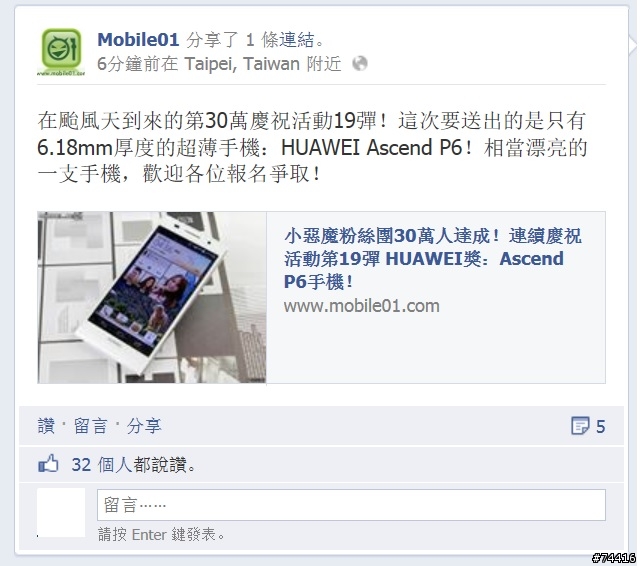Screen dimensions: 640x566
Task: Click the public globe privacy icon
Action: [360, 64]
